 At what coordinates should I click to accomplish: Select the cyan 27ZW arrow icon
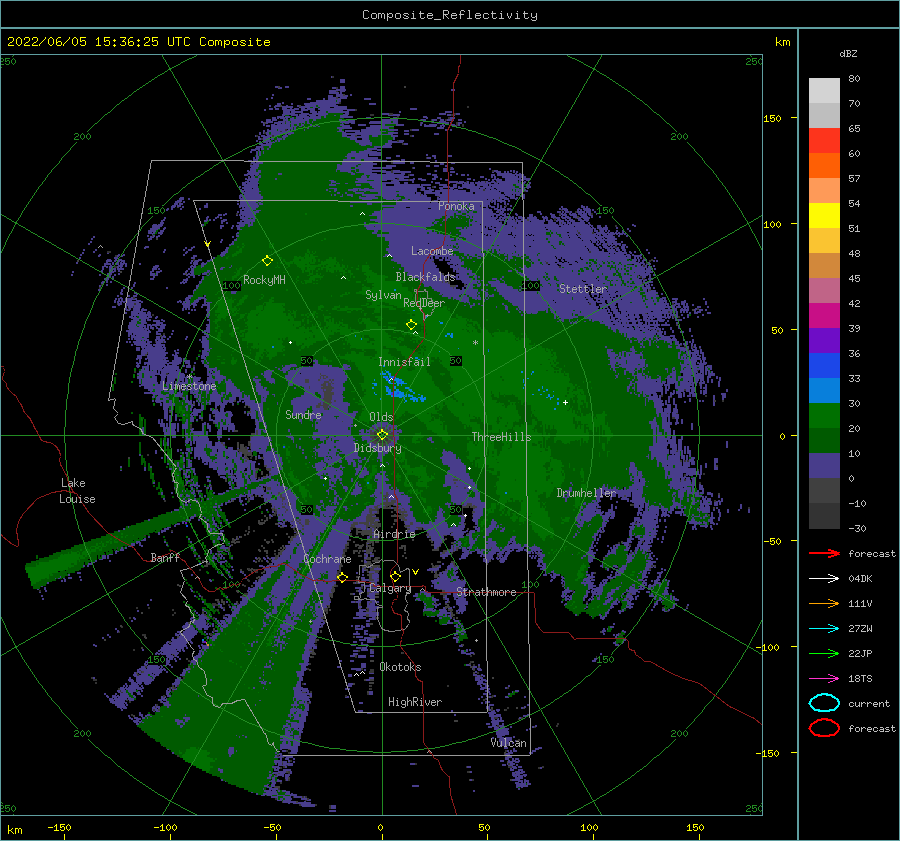point(824,629)
